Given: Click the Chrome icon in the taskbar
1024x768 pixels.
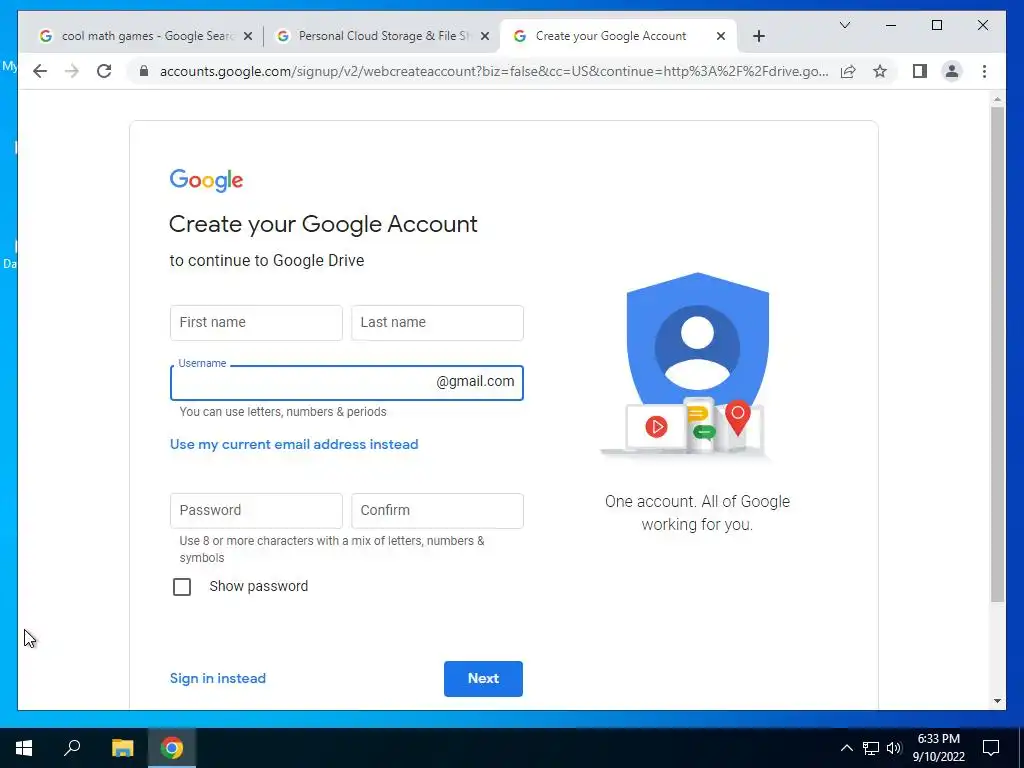Looking at the screenshot, I should 172,748.
